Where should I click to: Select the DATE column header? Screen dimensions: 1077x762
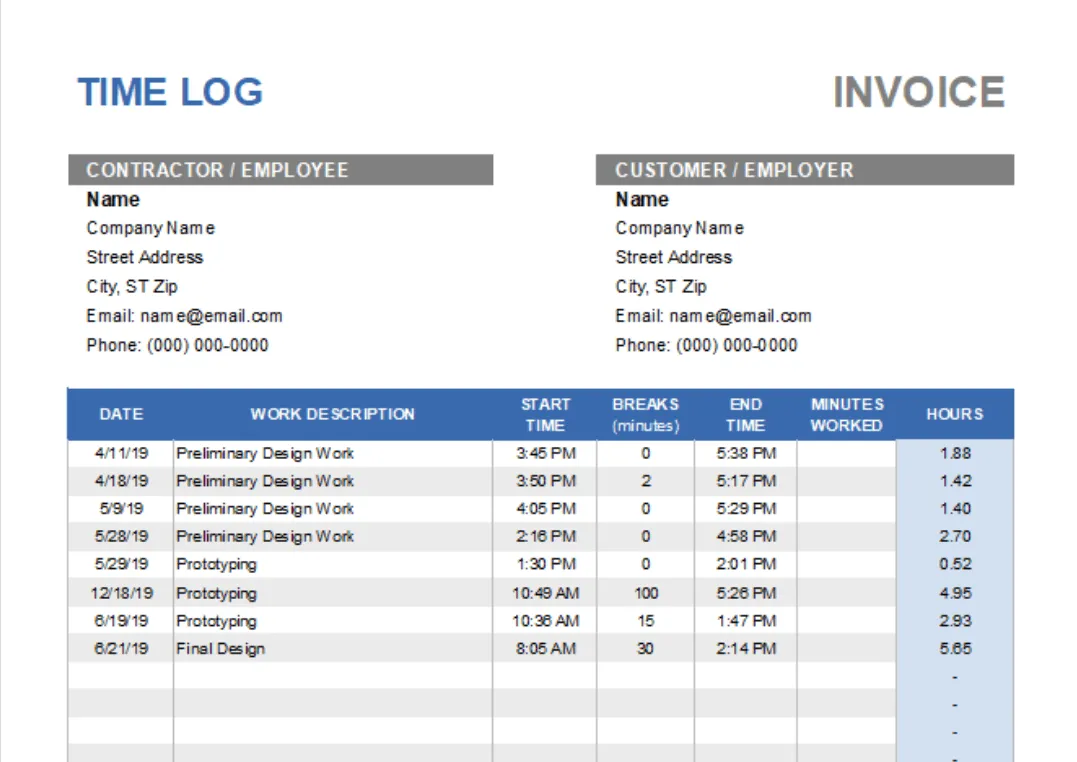[121, 414]
